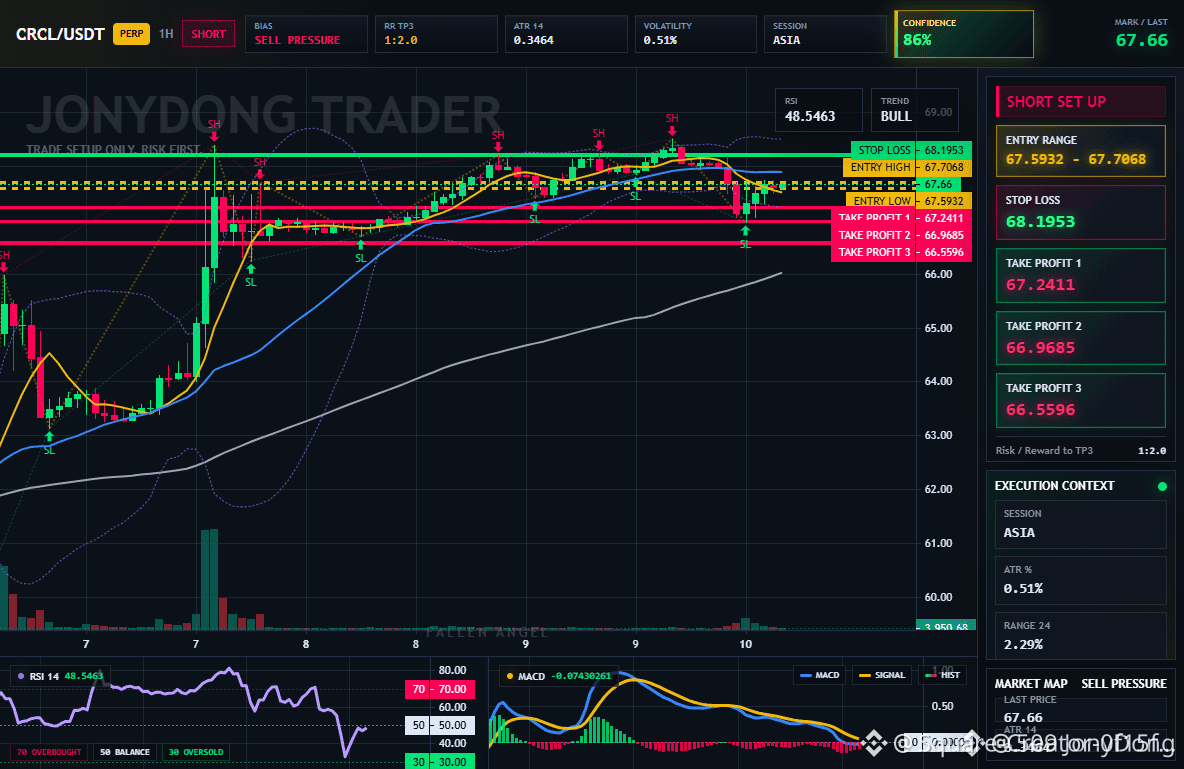The image size is (1184, 769).
Task: Choose the 1H timeframe label
Action: click(x=166, y=34)
